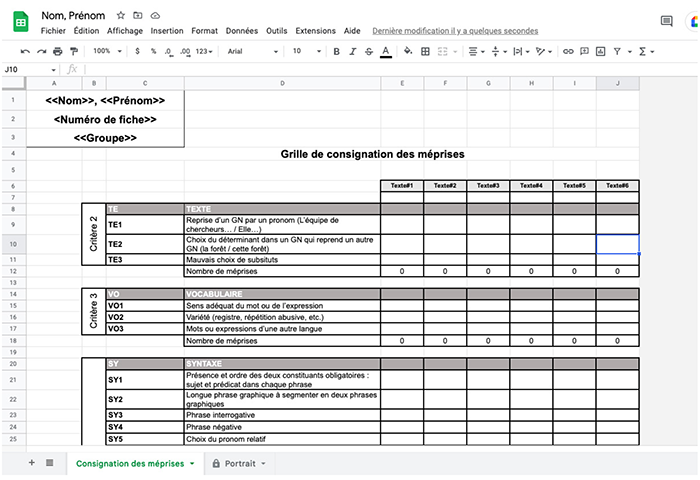700x480 pixels.
Task: Toggle strikethrough formatting
Action: tap(369, 51)
